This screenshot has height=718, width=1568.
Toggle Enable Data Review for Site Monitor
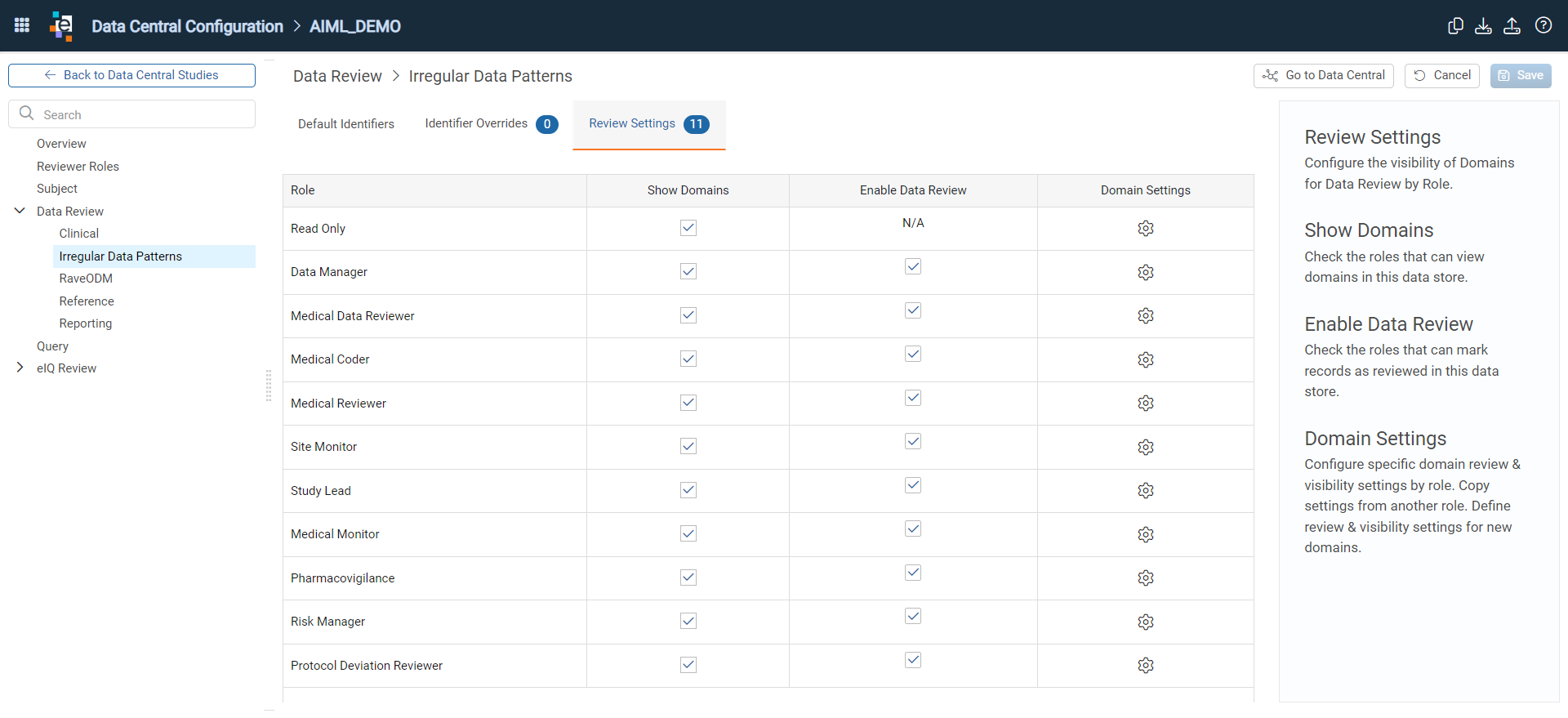(x=913, y=441)
